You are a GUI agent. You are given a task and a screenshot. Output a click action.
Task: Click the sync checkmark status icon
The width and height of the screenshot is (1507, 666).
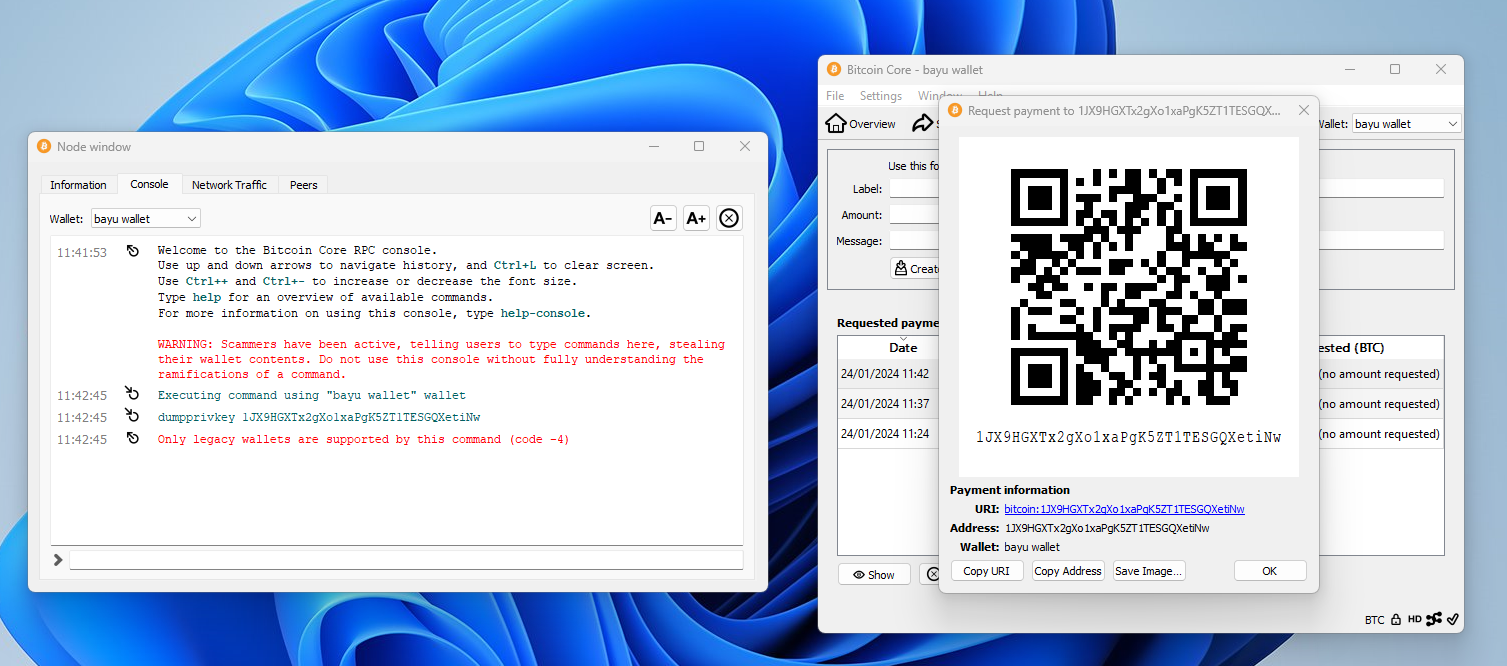[1453, 619]
